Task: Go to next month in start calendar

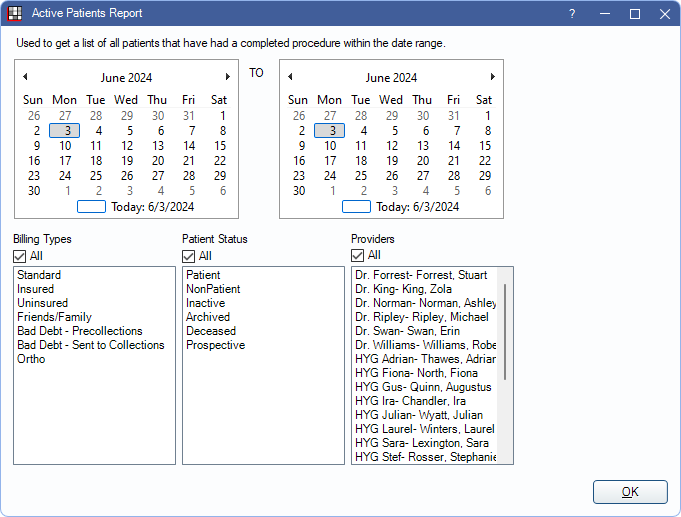Action: (228, 77)
